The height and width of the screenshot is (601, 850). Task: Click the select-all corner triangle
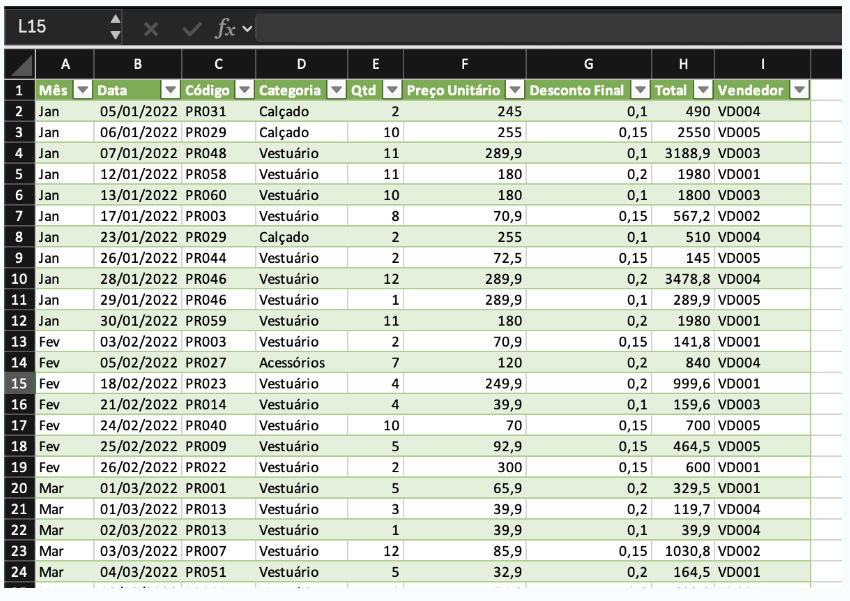coord(20,64)
